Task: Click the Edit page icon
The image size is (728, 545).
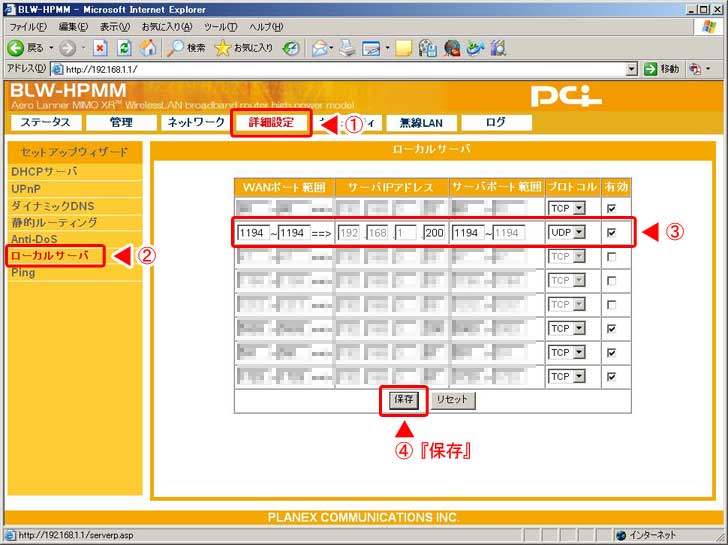Action: [371, 48]
